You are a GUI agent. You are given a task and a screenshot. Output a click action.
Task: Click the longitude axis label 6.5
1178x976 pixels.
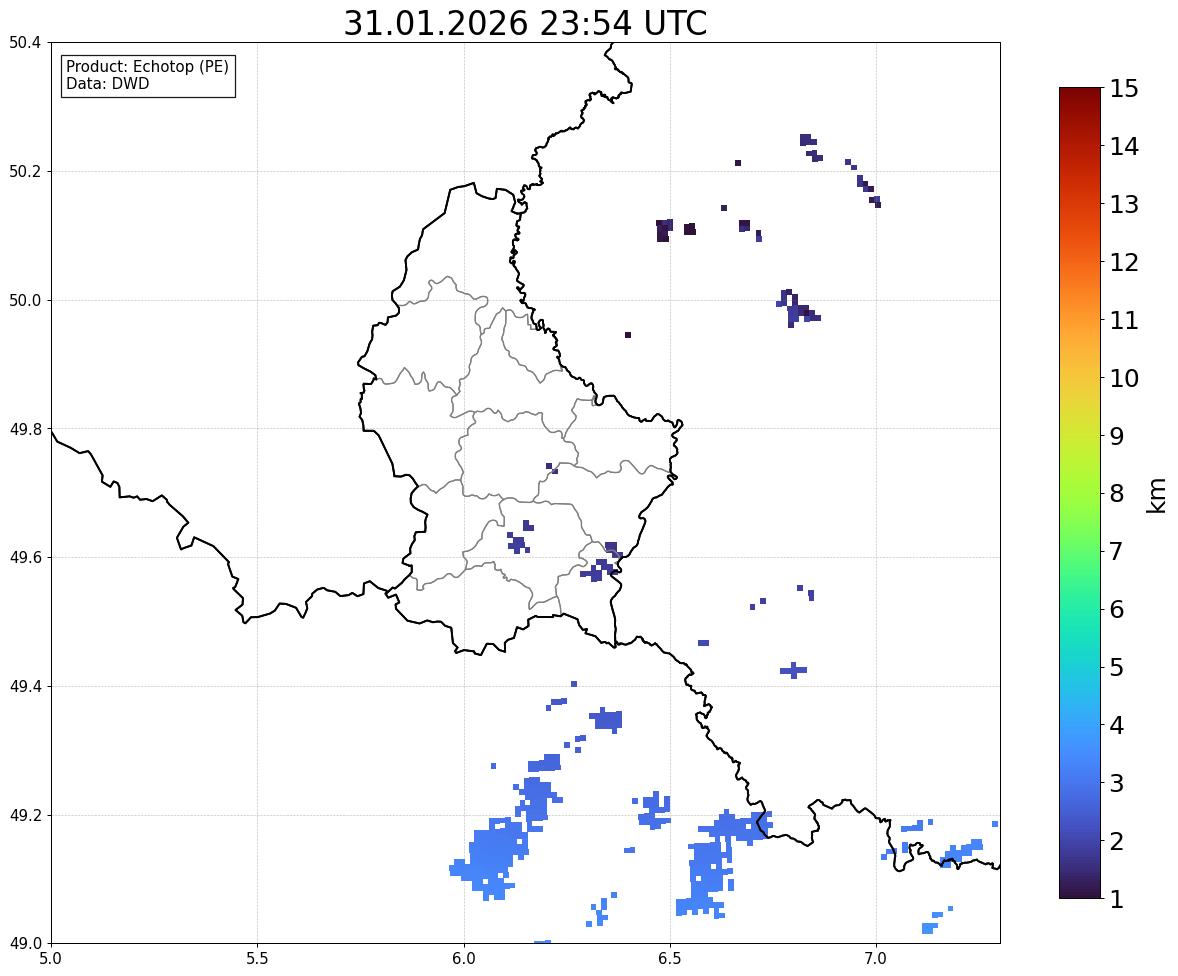[x=669, y=959]
